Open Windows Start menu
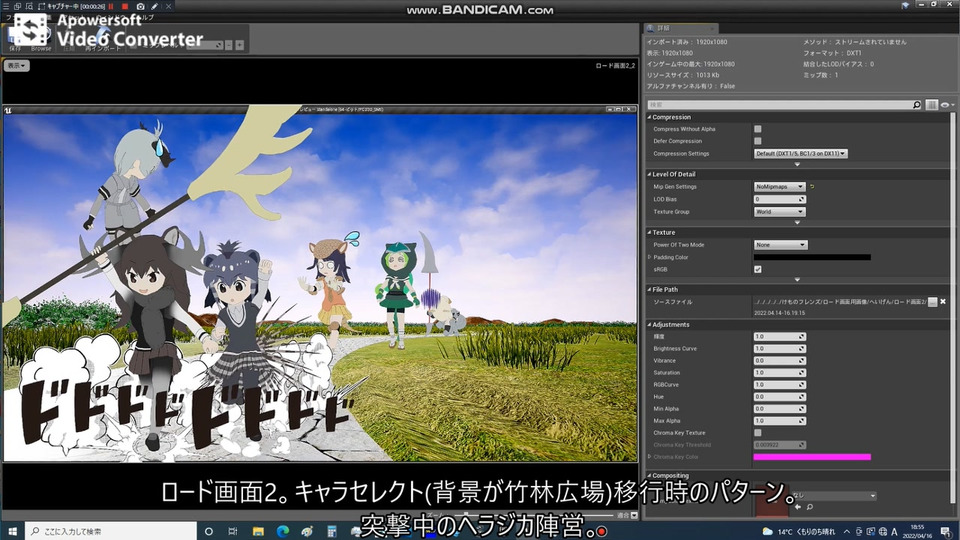960x540 pixels. [12, 531]
